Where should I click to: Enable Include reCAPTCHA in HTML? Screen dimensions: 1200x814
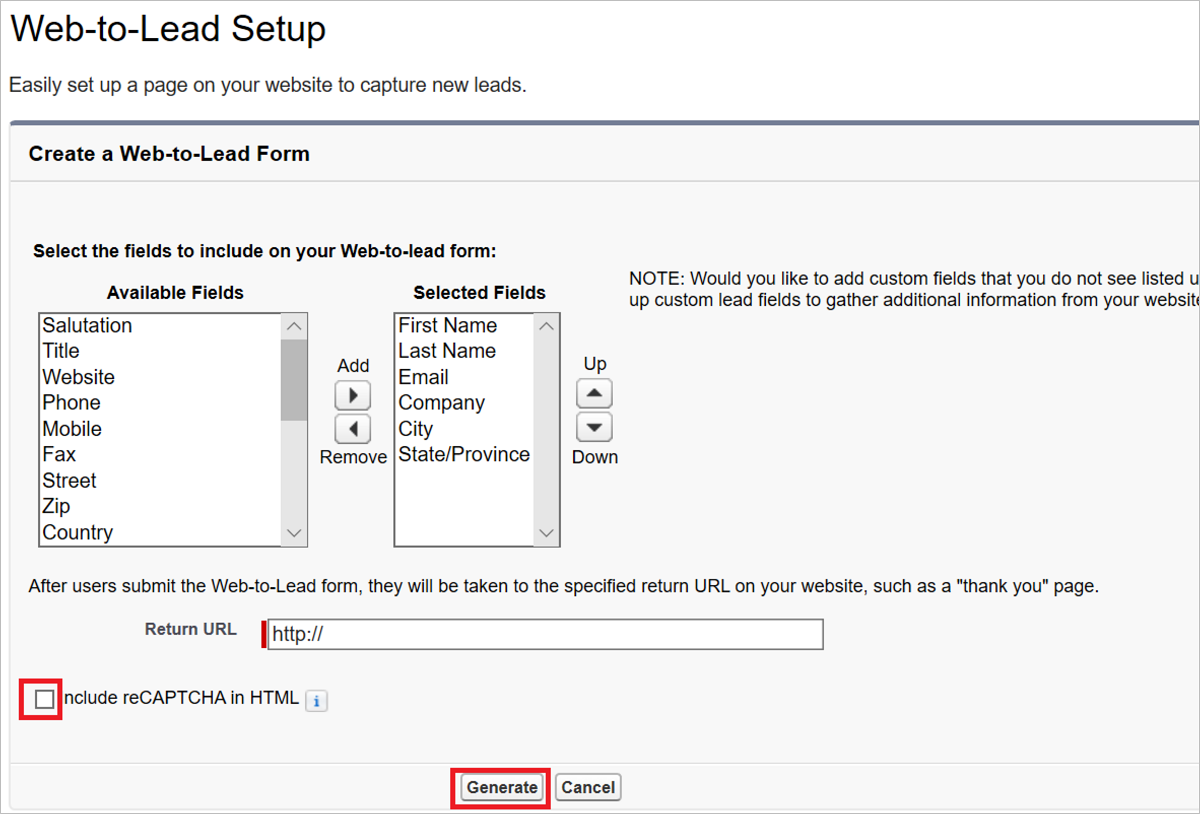pyautogui.click(x=40, y=698)
